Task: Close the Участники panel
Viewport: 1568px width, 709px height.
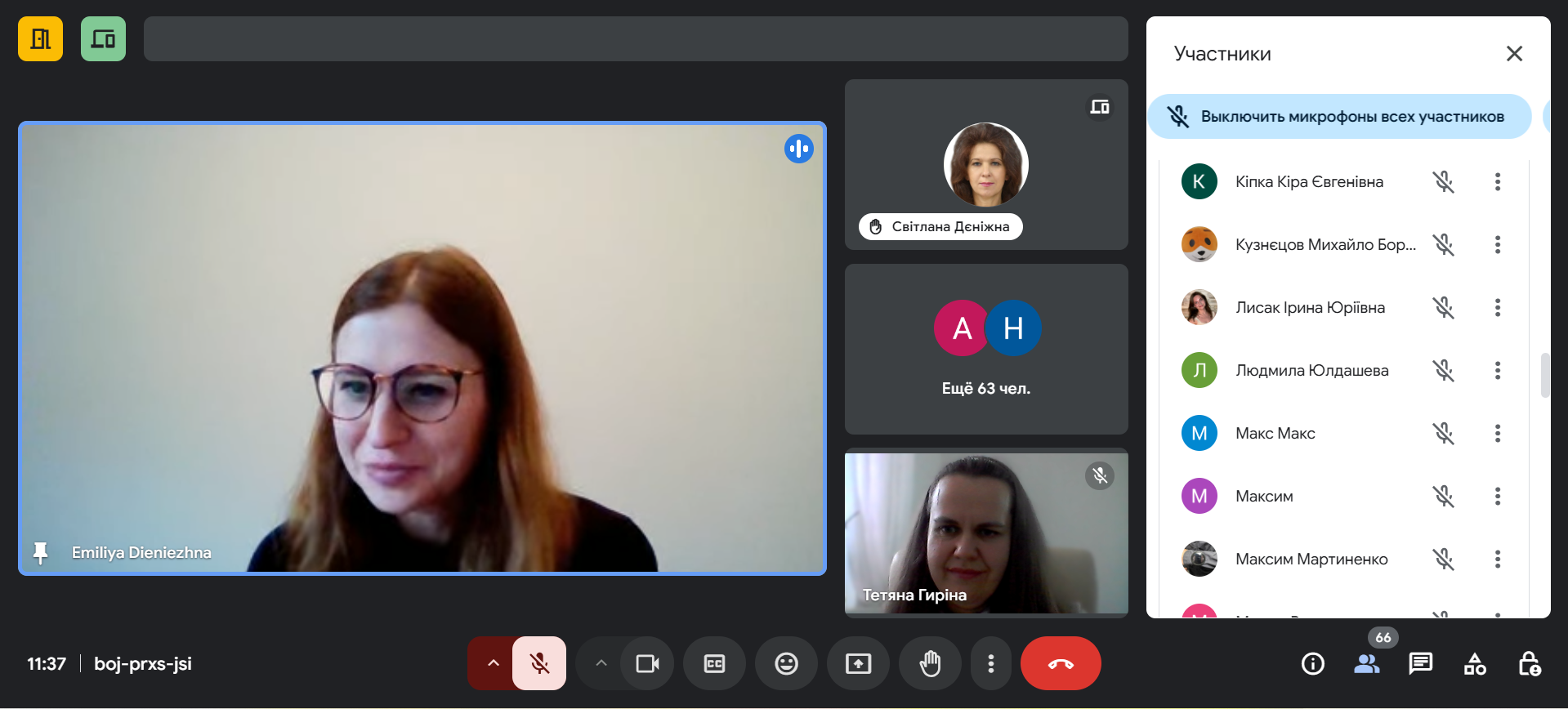Action: pos(1514,54)
